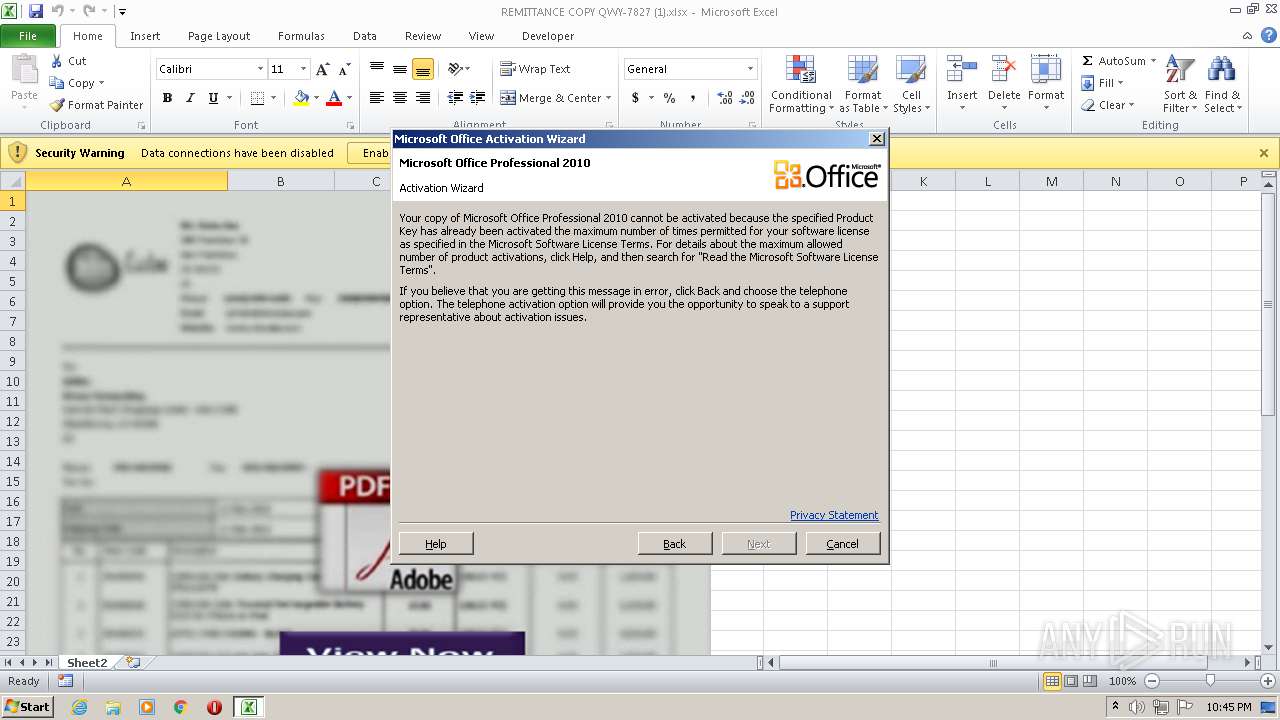This screenshot has width=1280, height=720.
Task: Click the Cut scissors icon
Action: click(x=56, y=61)
